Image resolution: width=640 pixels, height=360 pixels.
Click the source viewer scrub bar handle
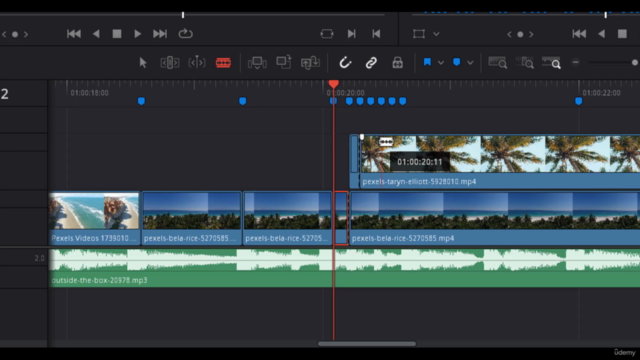pos(183,15)
